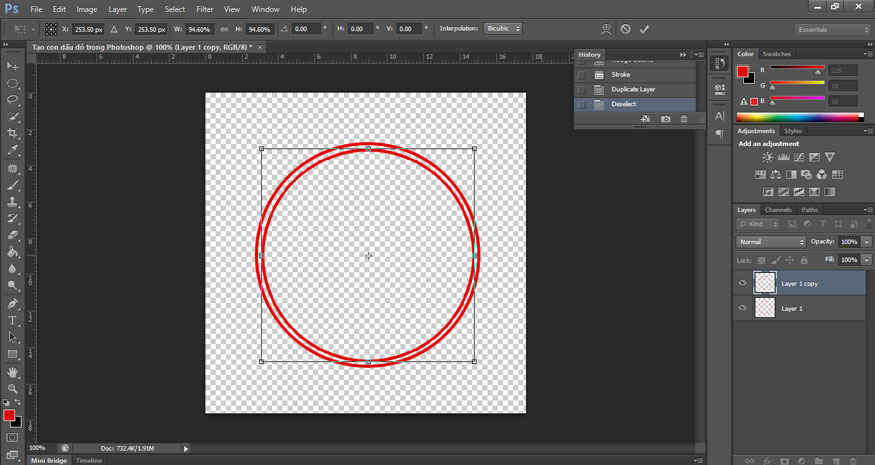Image resolution: width=875 pixels, height=465 pixels.
Task: Switch to the Styles tab
Action: pyautogui.click(x=792, y=131)
